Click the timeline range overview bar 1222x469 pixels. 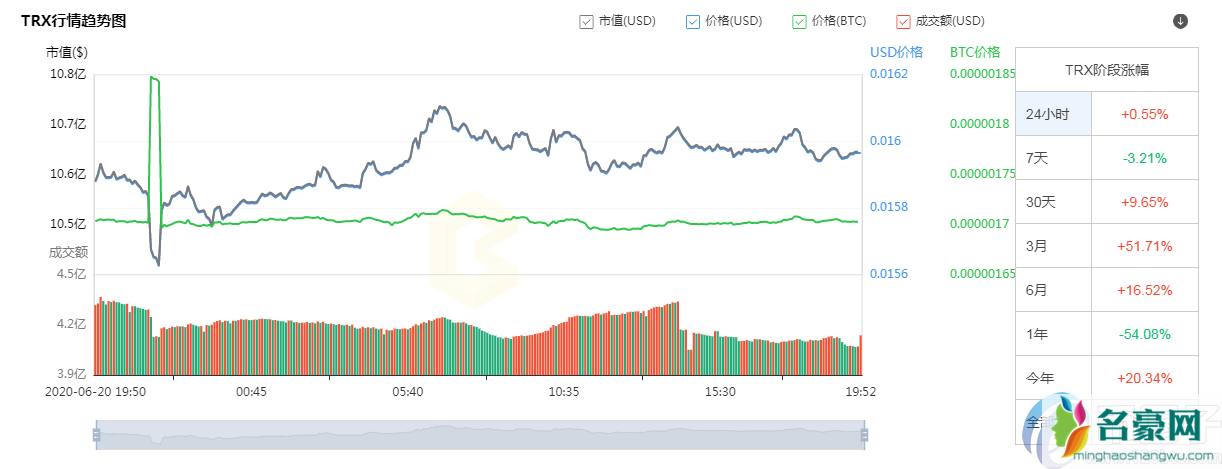click(480, 434)
